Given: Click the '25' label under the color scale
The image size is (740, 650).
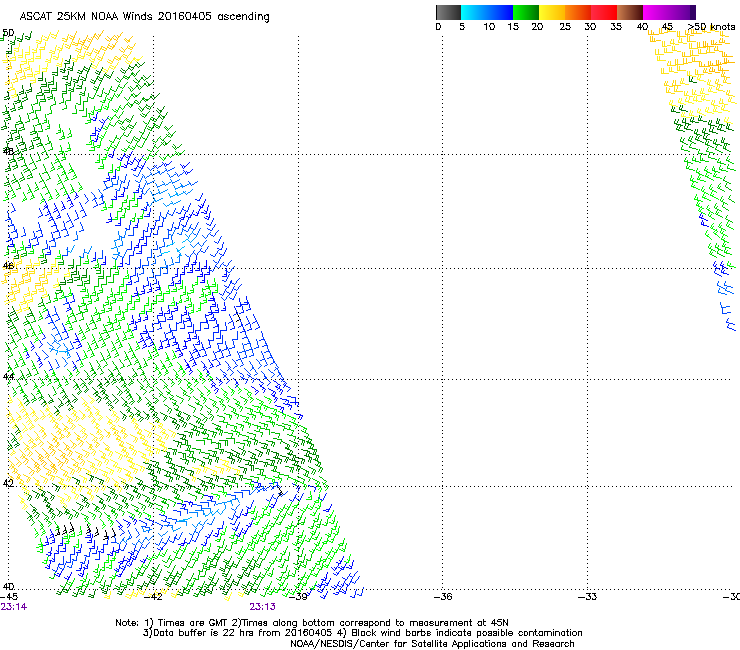Looking at the screenshot, I should click(565, 27).
